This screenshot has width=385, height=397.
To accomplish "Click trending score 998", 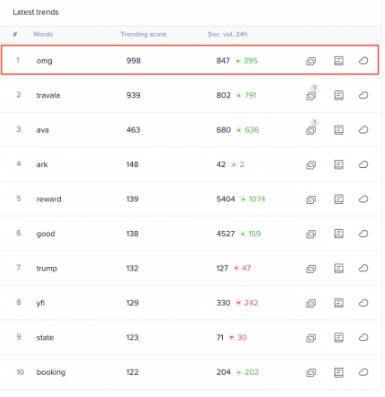I will coord(133,61).
